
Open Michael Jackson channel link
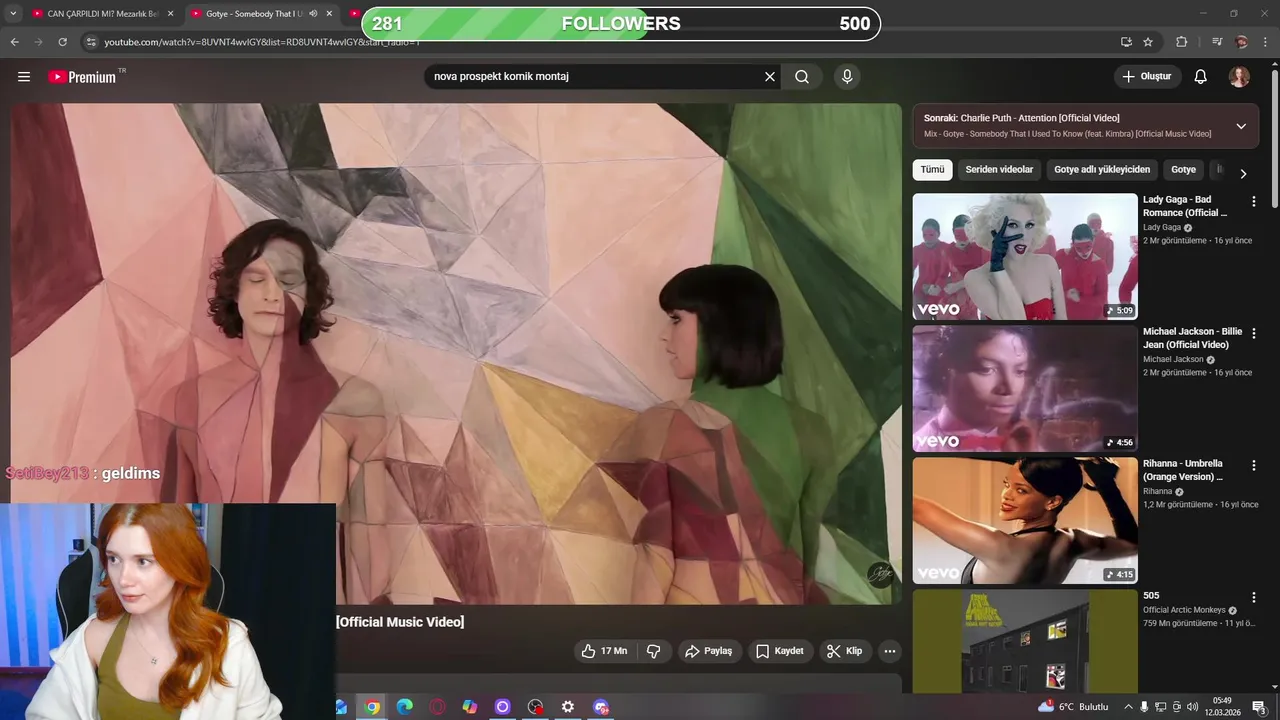[x=1173, y=360]
